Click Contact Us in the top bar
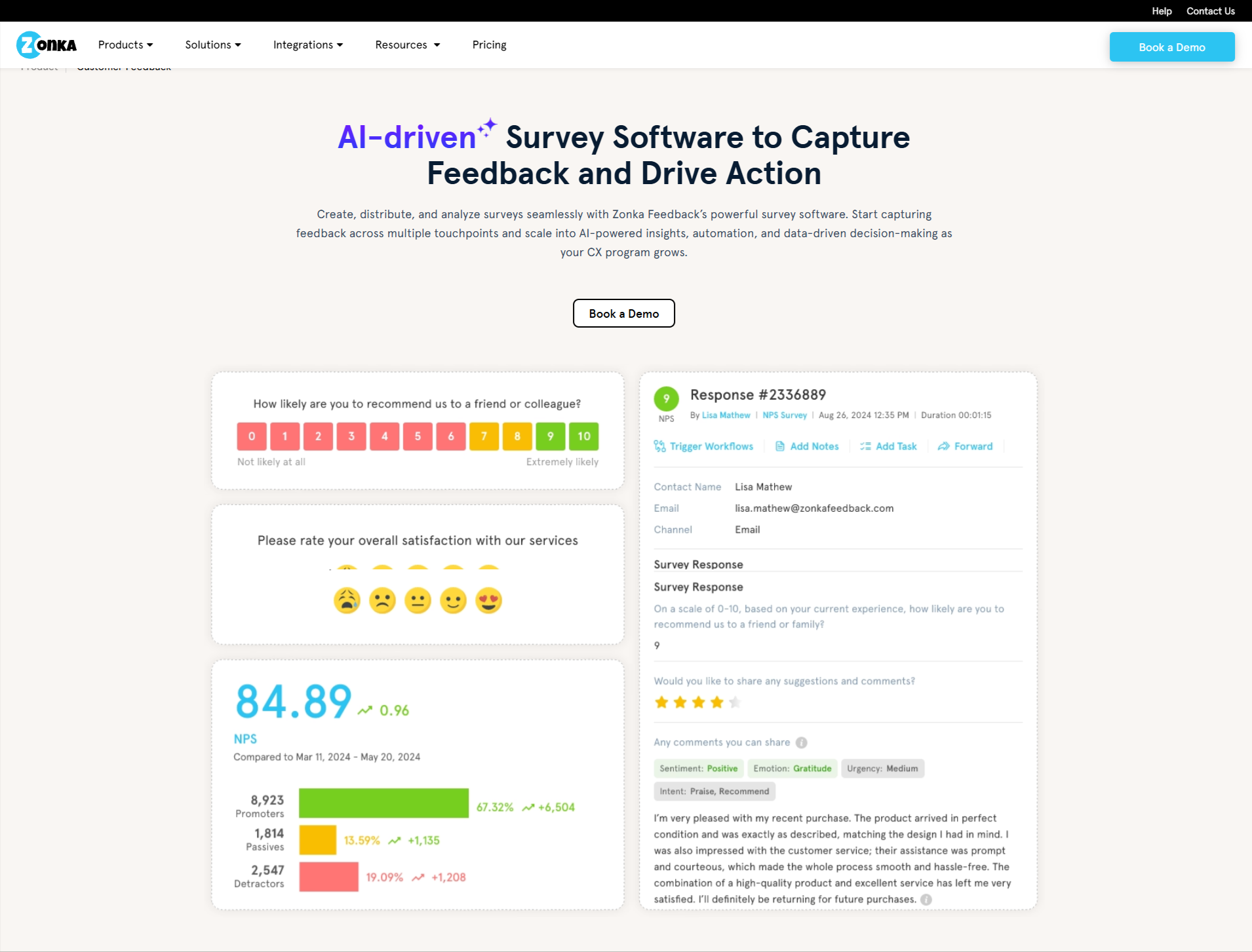This screenshot has height=952, width=1252. (x=1209, y=10)
